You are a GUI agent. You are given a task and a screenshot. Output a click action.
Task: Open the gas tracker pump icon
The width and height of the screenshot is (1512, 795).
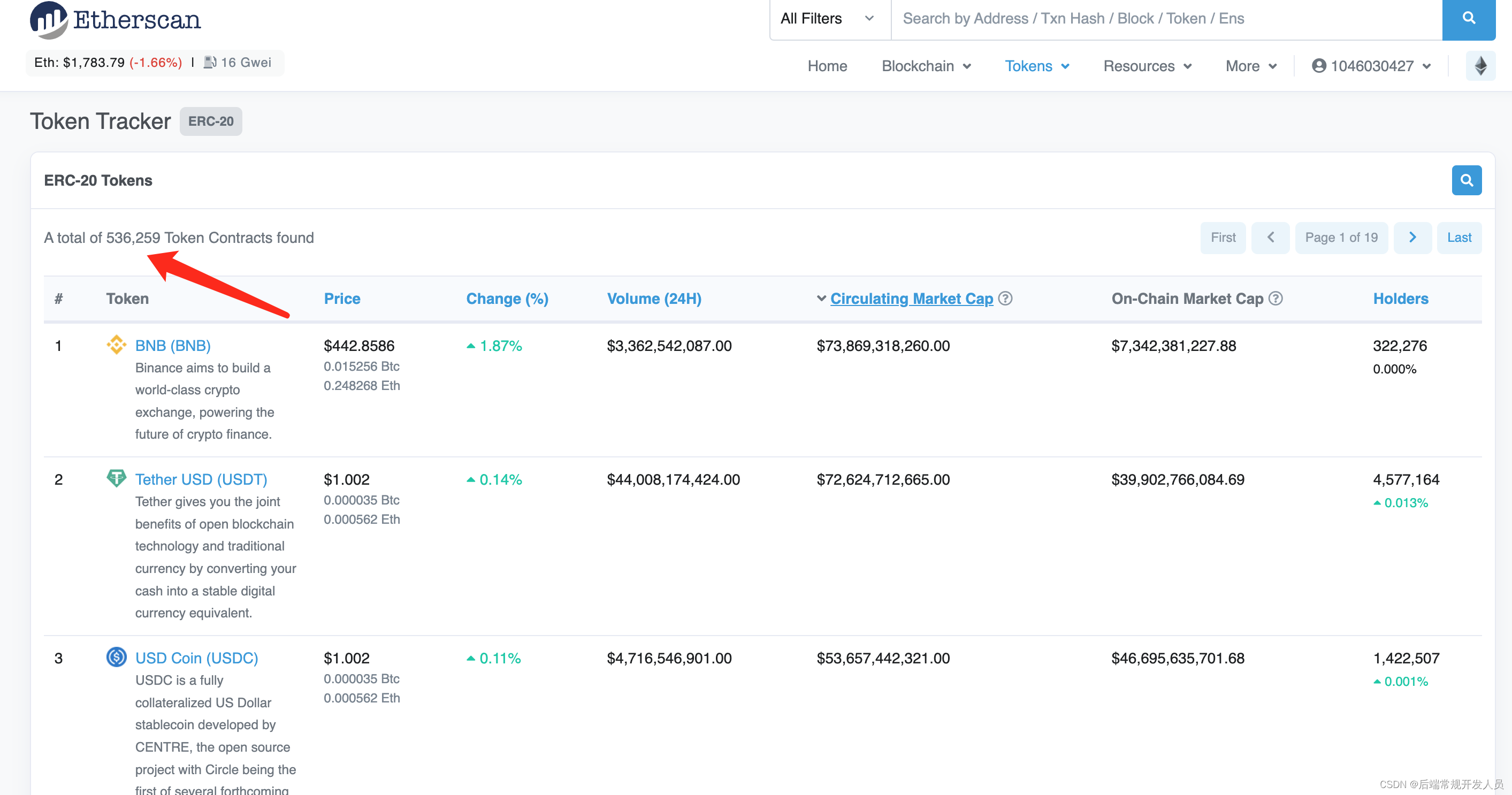[210, 62]
